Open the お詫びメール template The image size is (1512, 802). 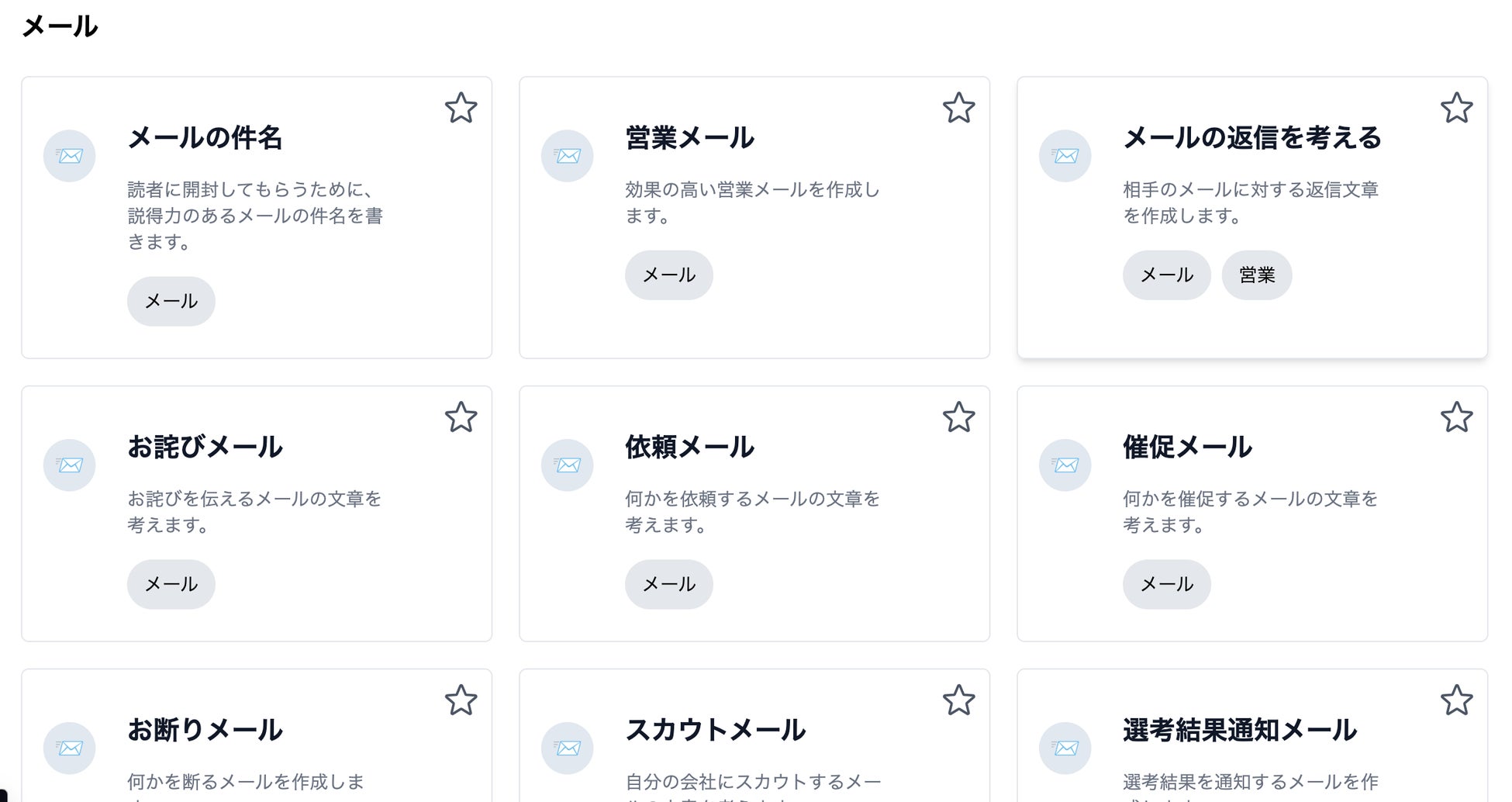(205, 448)
